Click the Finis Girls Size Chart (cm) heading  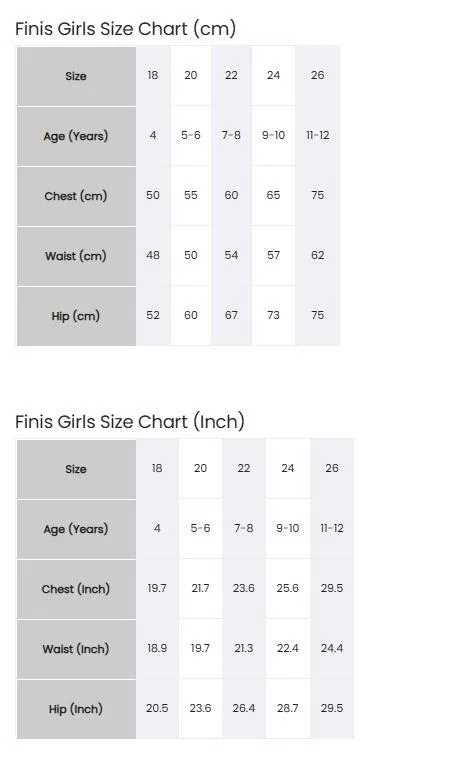click(125, 29)
